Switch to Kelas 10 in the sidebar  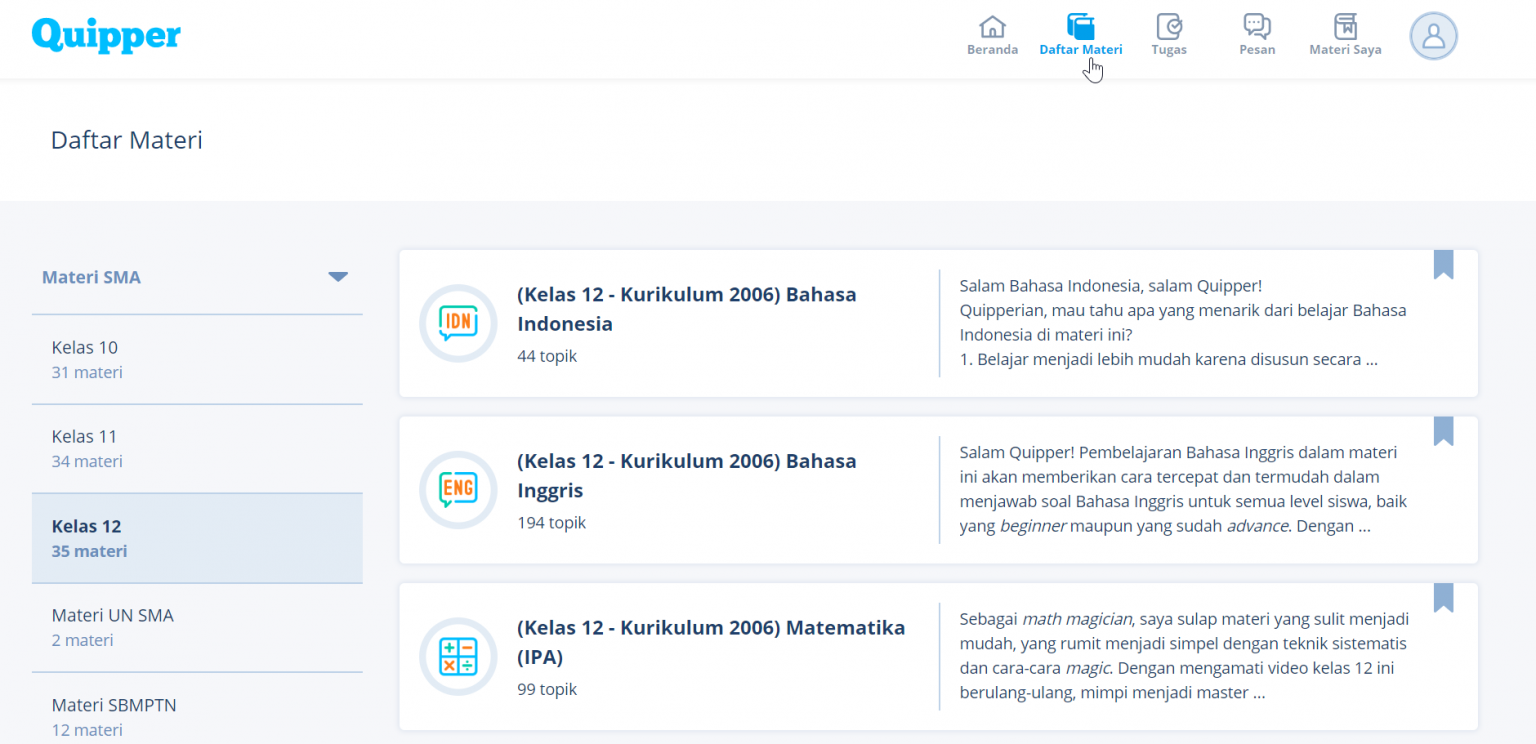click(x=84, y=347)
